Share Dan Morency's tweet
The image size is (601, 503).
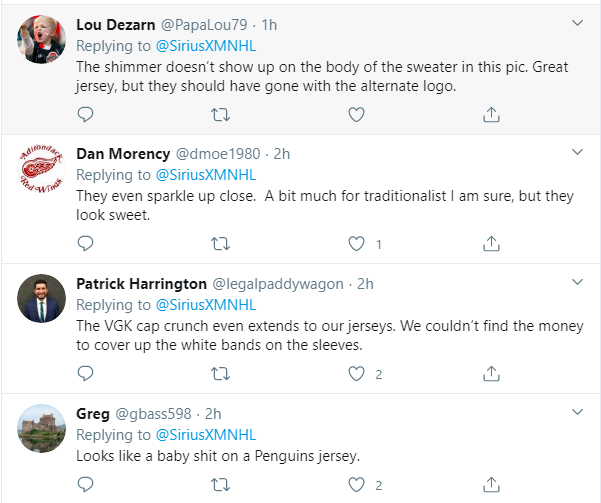click(491, 243)
